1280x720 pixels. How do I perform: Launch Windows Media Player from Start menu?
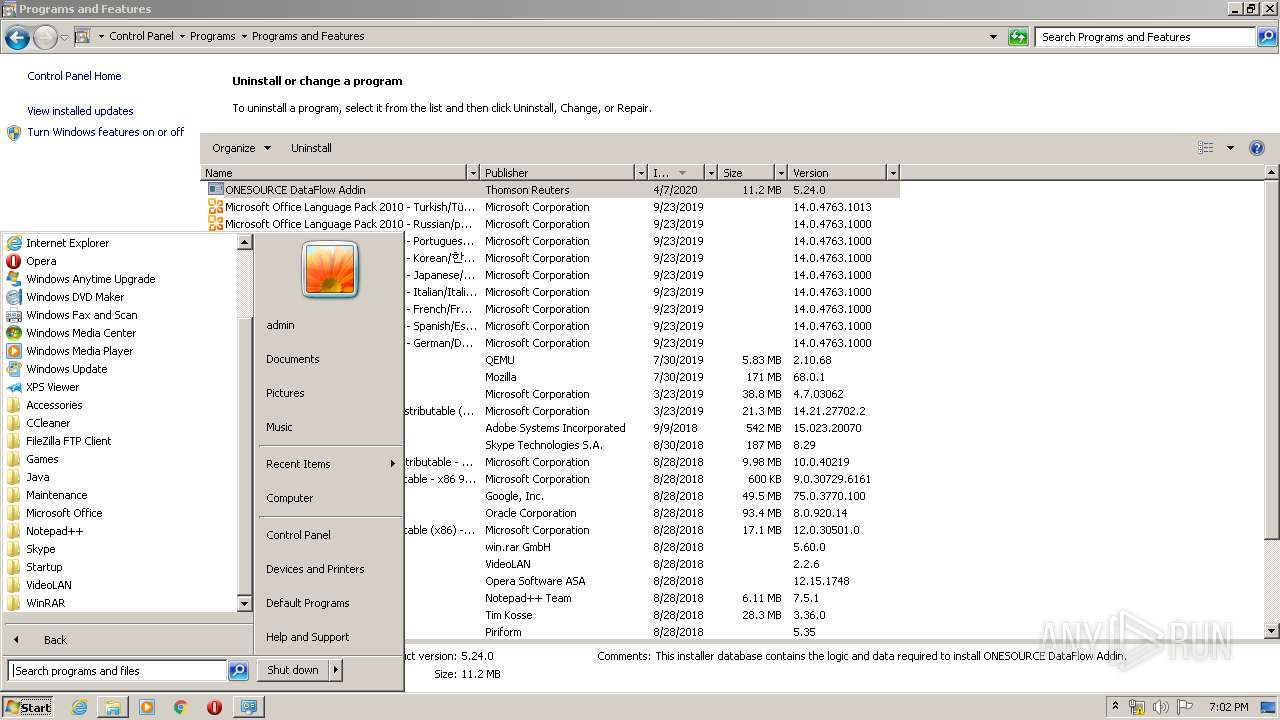click(x=79, y=351)
